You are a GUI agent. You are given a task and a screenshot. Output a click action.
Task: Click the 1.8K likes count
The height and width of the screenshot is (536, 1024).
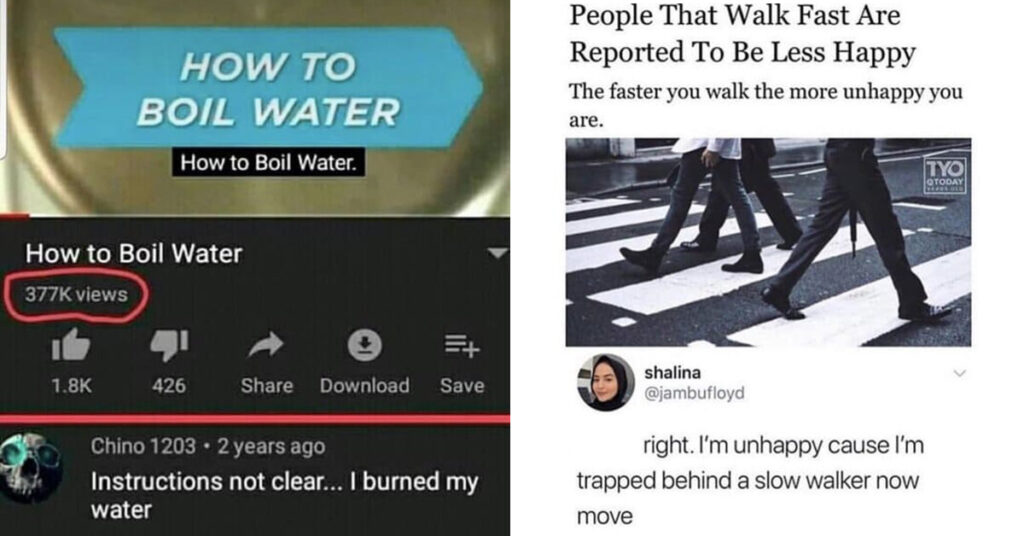pyautogui.click(x=71, y=386)
